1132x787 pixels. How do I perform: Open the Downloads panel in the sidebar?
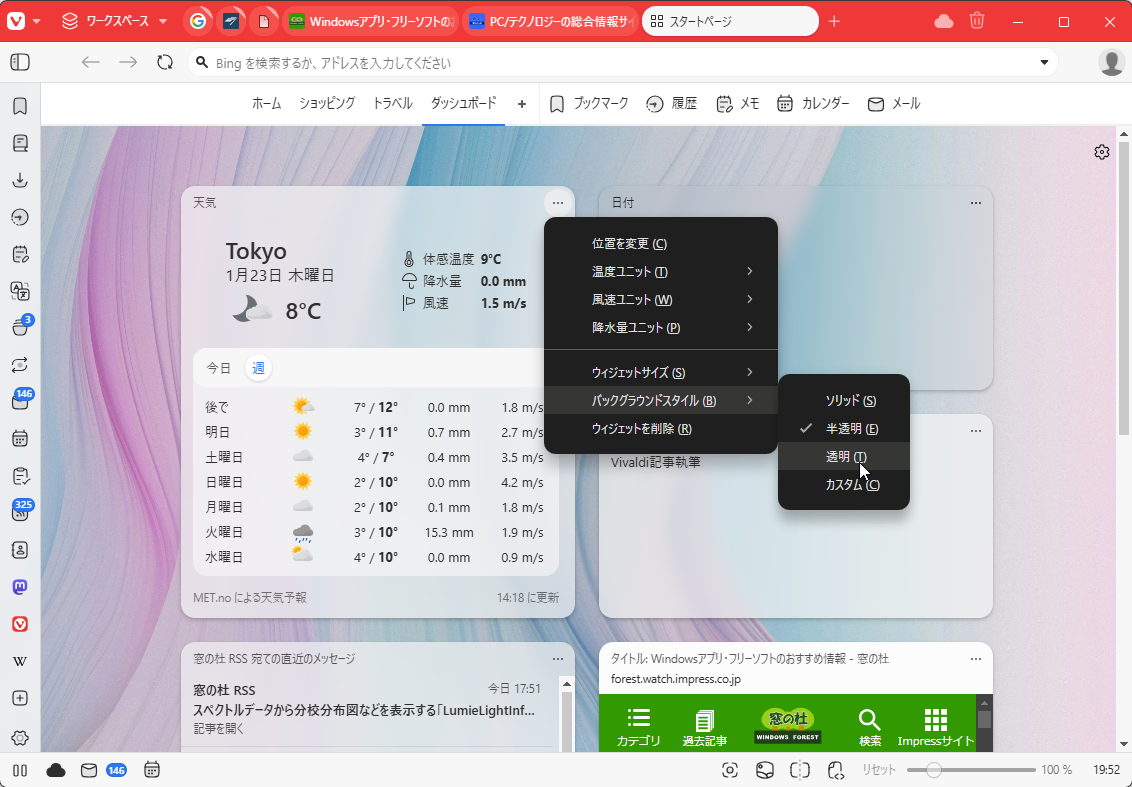pyautogui.click(x=19, y=180)
